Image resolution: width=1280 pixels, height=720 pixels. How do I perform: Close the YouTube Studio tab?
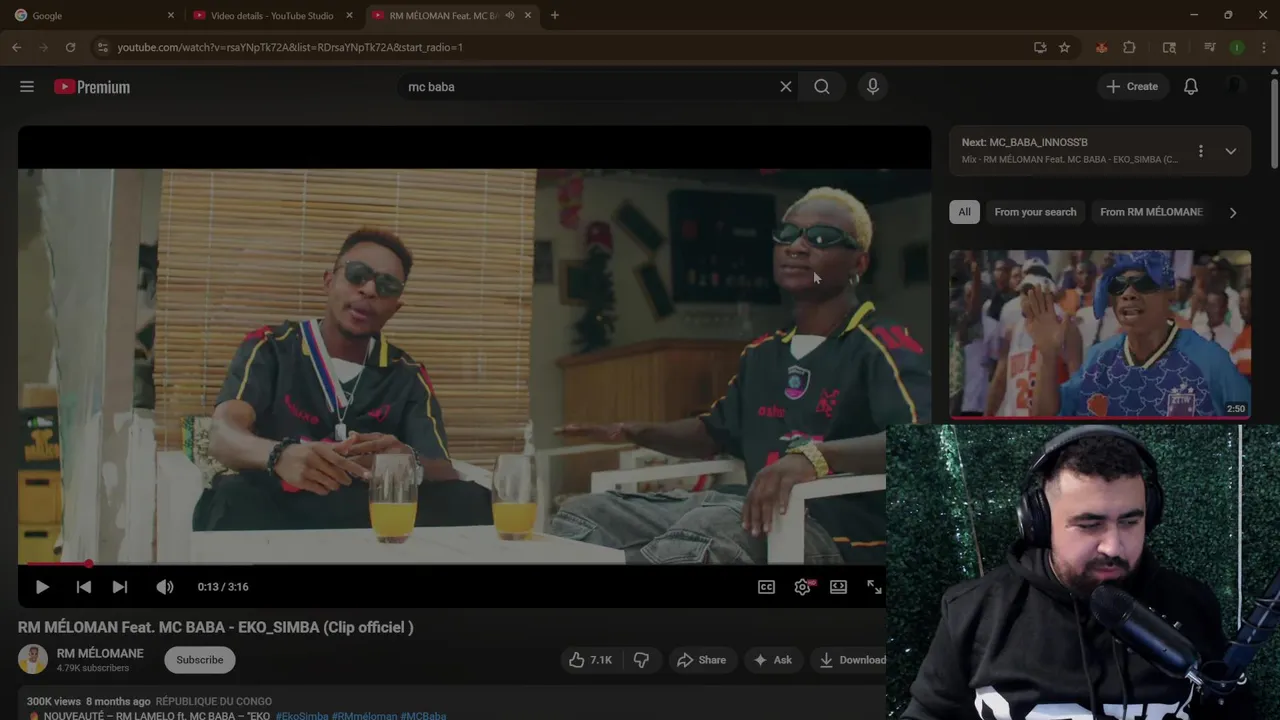coord(348,15)
